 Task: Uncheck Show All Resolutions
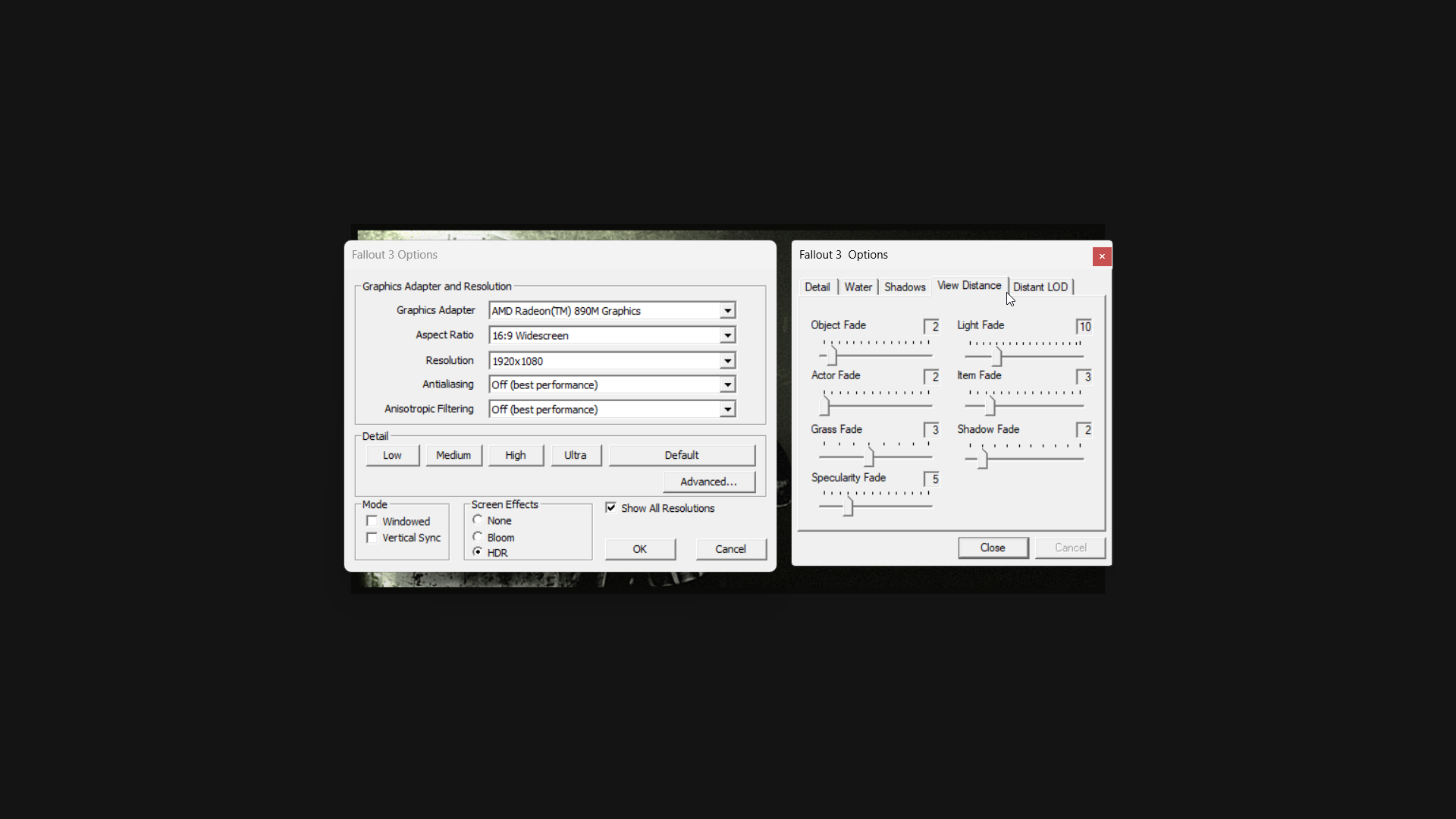[611, 507]
